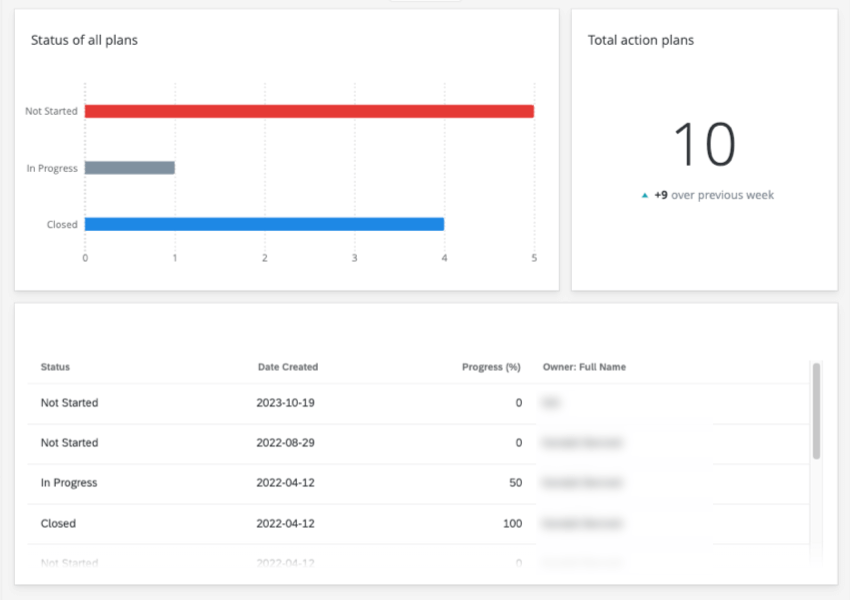Click the gray In Progress bar

coord(130,167)
